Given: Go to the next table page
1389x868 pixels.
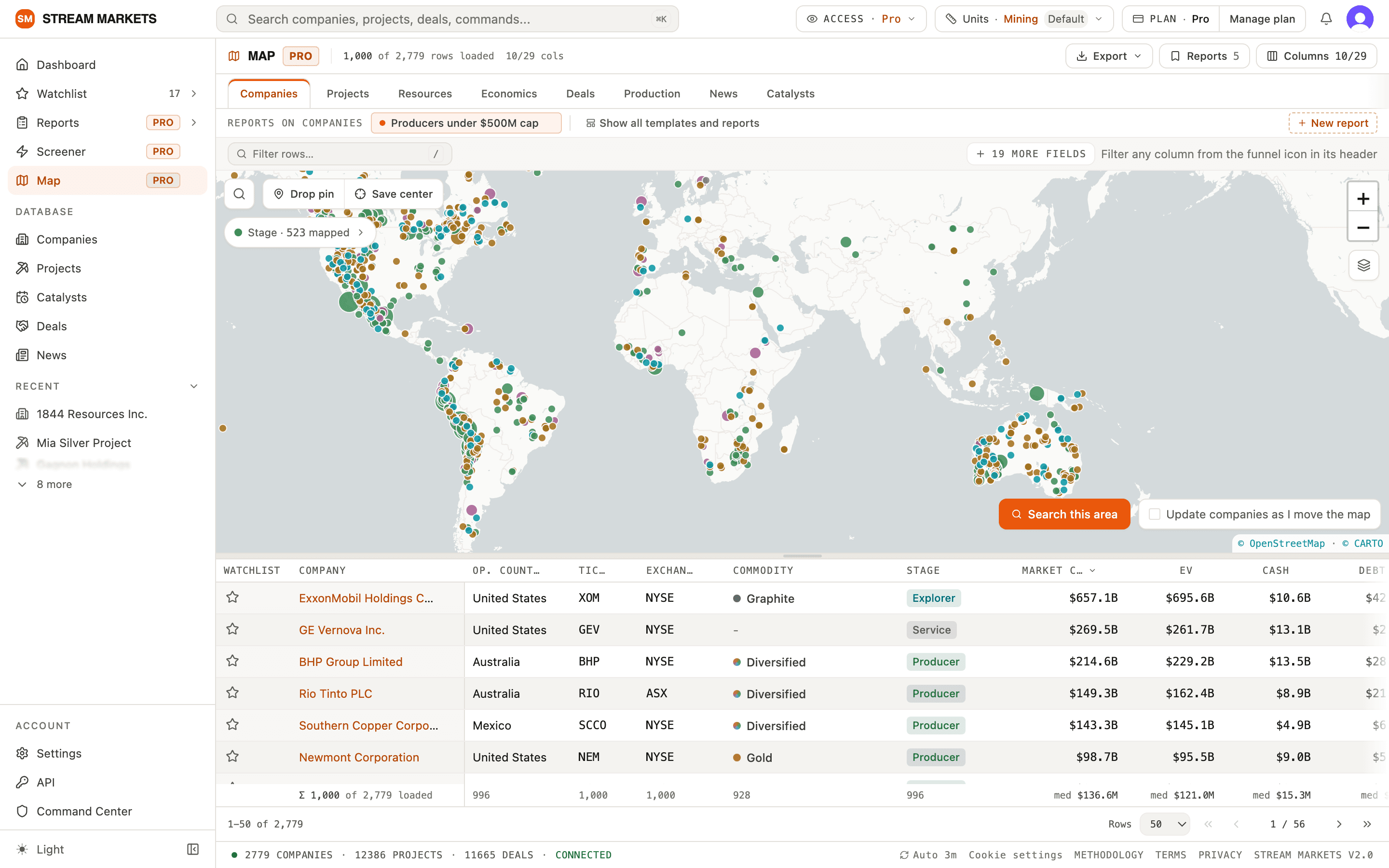Looking at the screenshot, I should point(1338,824).
